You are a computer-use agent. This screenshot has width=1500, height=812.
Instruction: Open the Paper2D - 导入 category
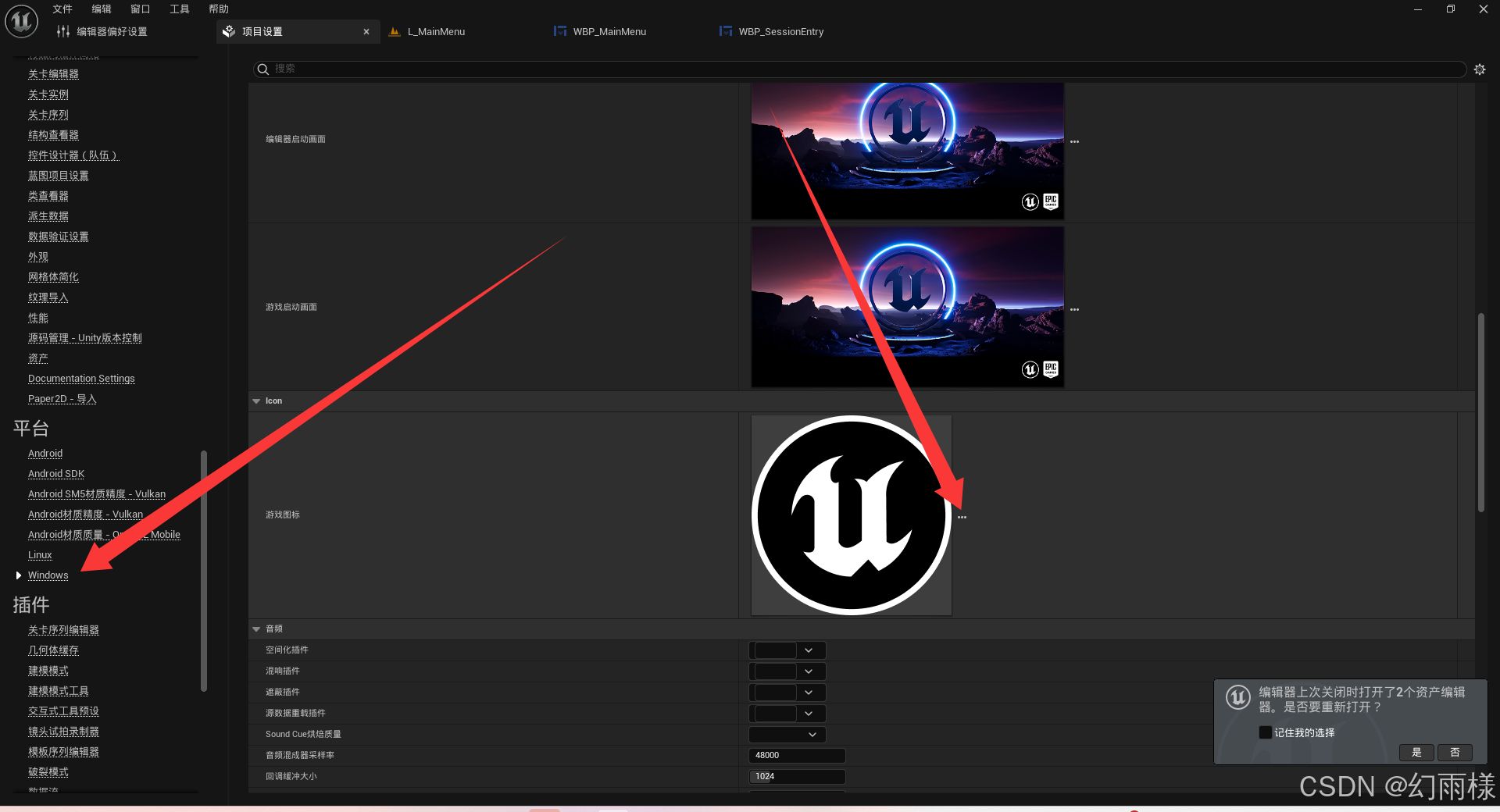[x=62, y=399]
